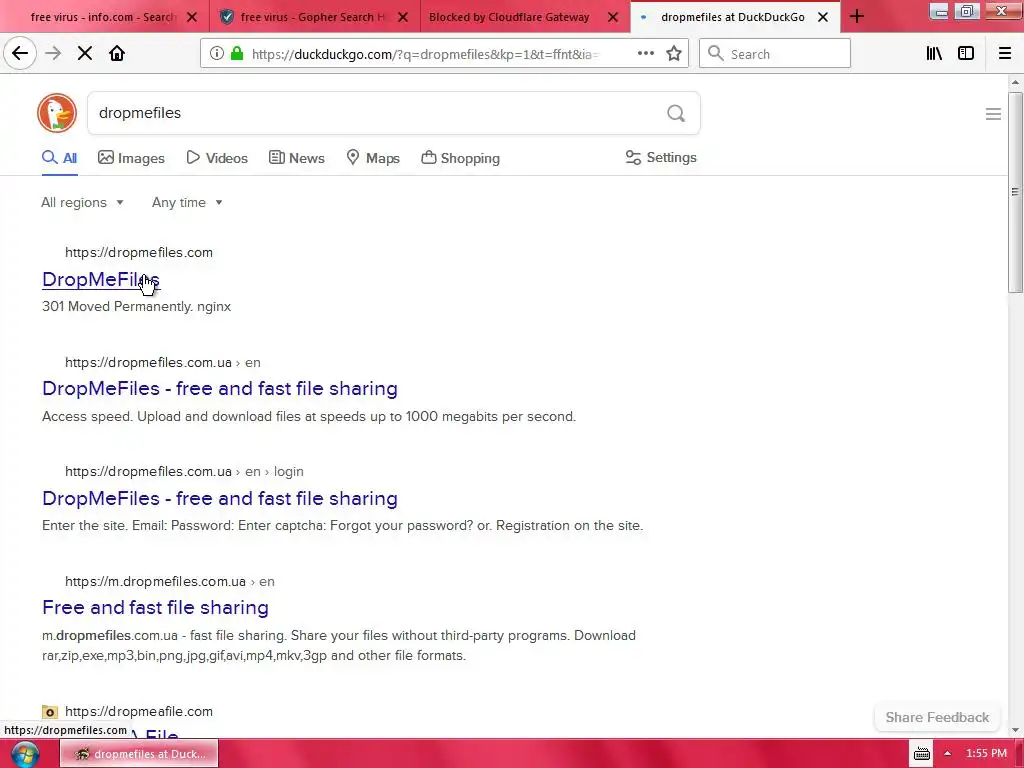
Task: Click the 1:55 PM system clock
Action: pyautogui.click(x=986, y=753)
